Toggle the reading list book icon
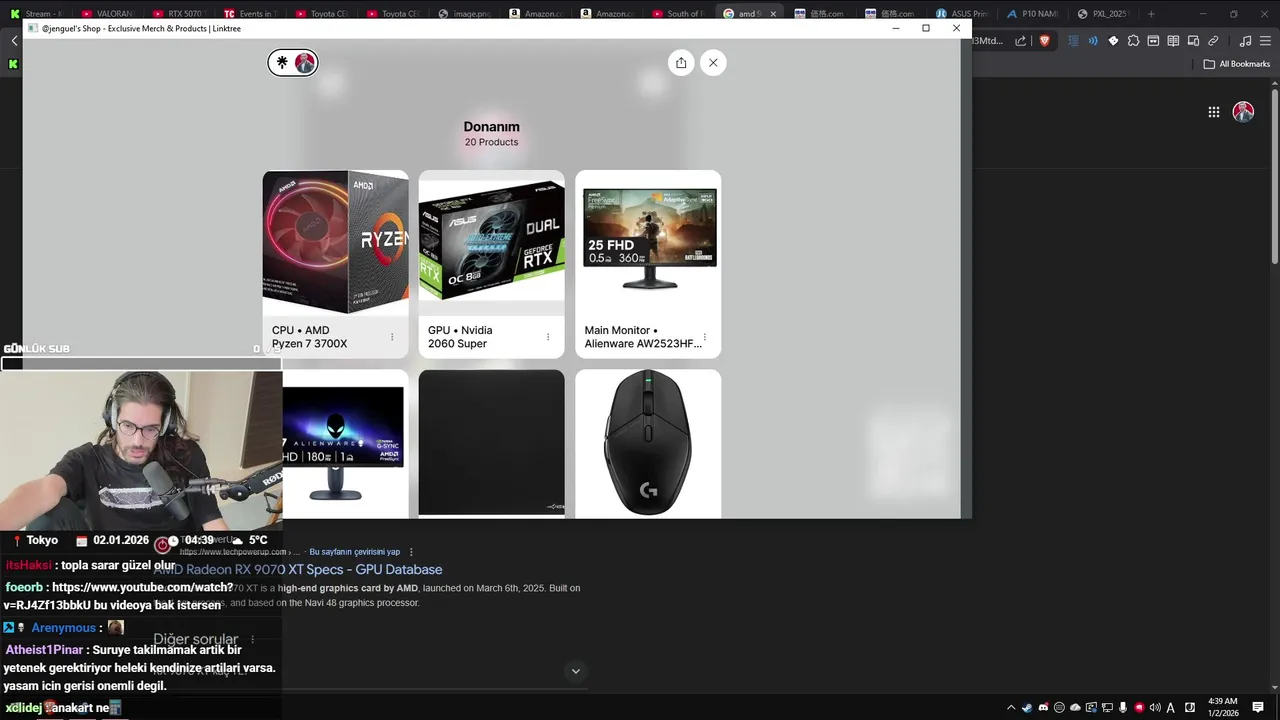1280x720 pixels. [x=1173, y=41]
